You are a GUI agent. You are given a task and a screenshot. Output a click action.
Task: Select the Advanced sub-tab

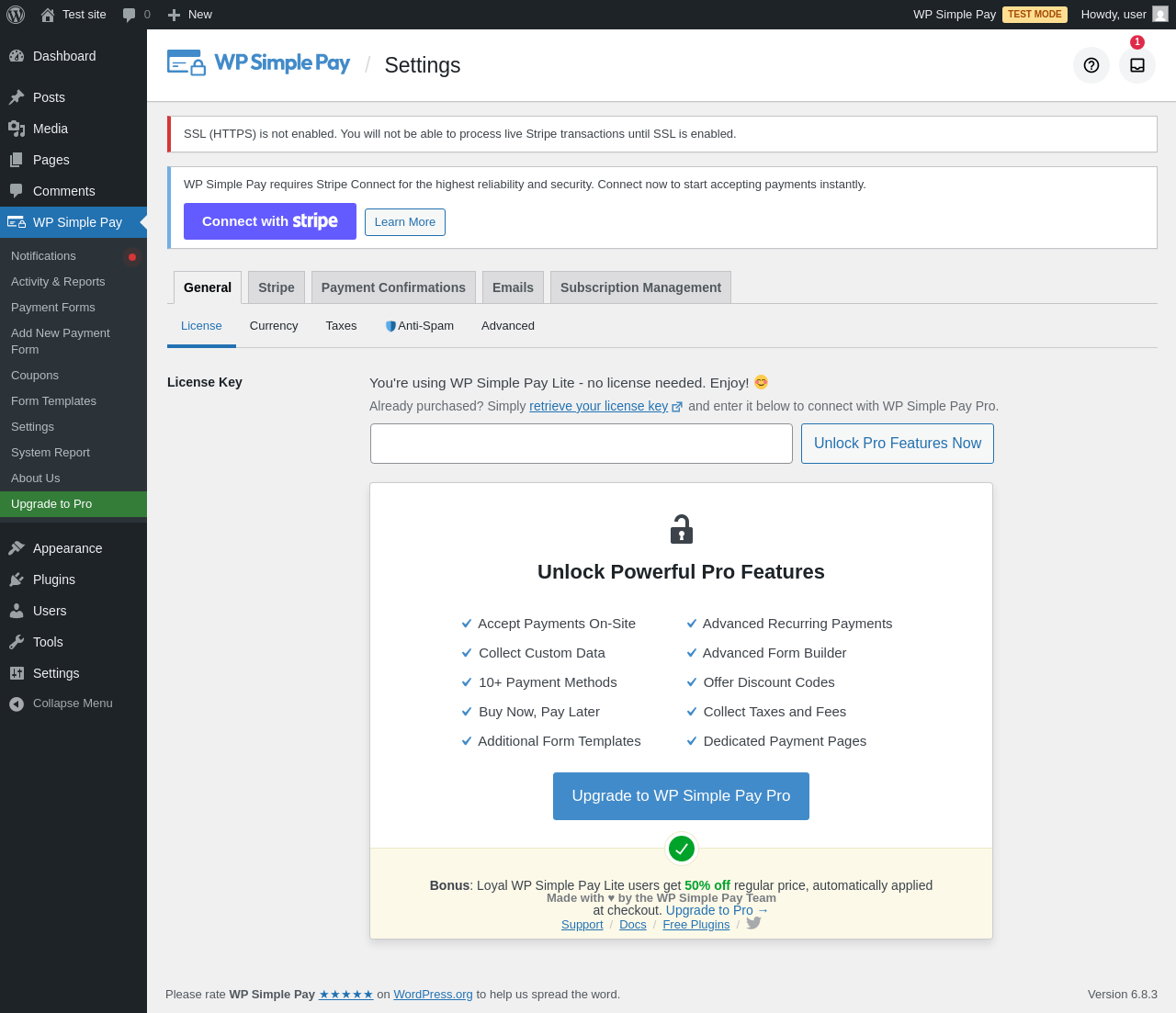508,326
